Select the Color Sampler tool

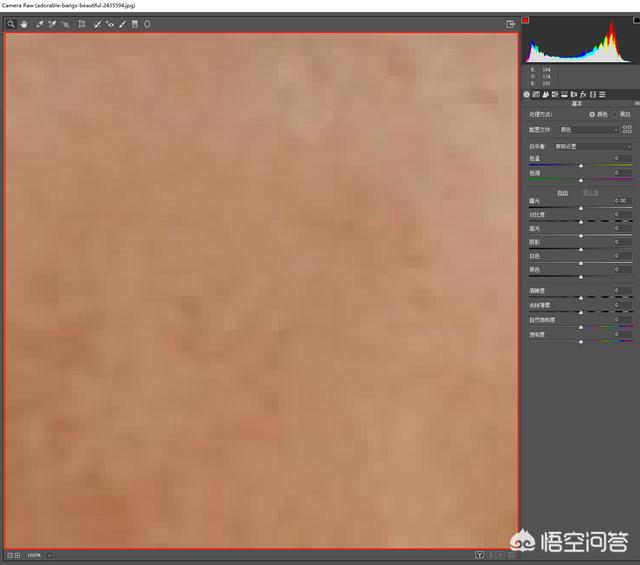(x=52, y=24)
